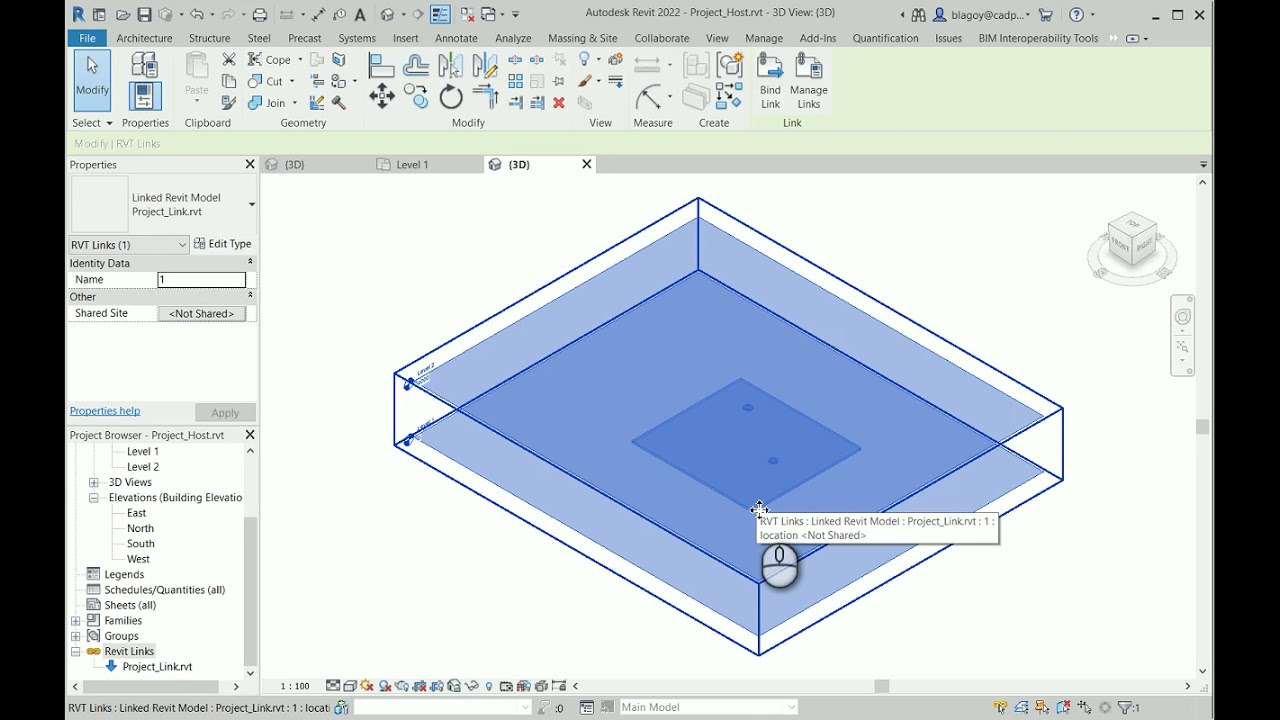Open the Select panel dropdown
Image resolution: width=1280 pixels, height=720 pixels.
pyautogui.click(x=92, y=123)
